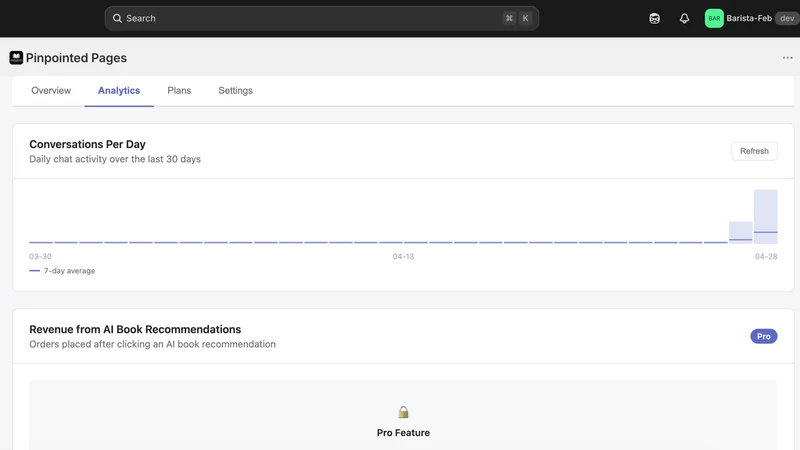Open the Barista-Feb store menu
This screenshot has width=800, height=450.
pos(748,18)
